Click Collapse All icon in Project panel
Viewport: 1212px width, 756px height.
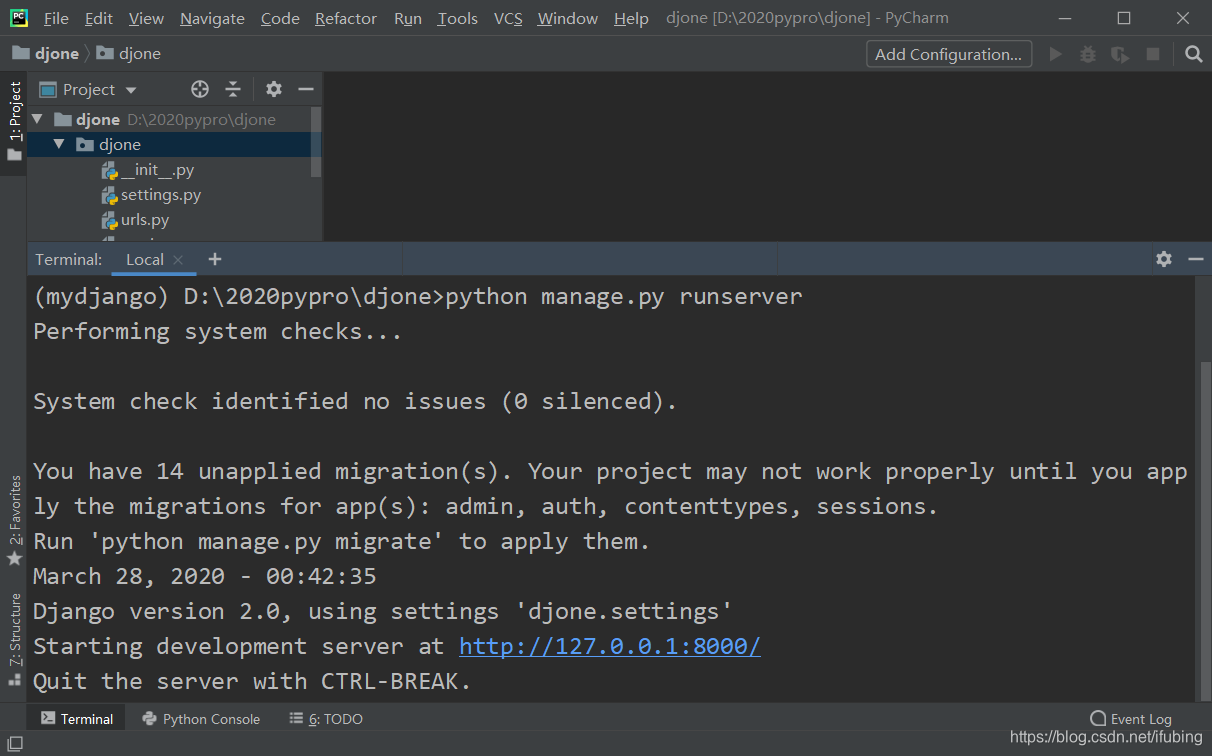(233, 89)
